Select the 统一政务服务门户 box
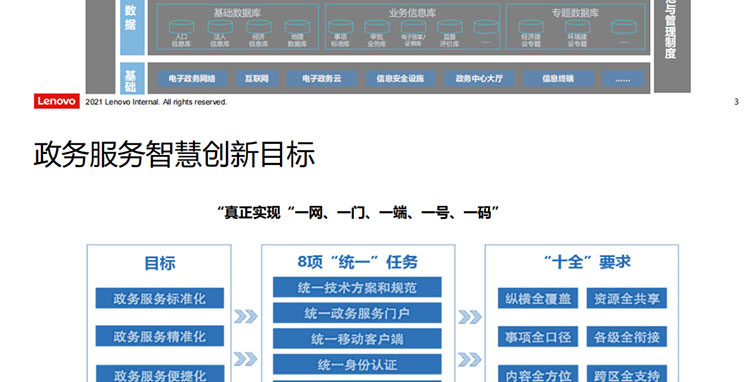The width and height of the screenshot is (750, 382). (x=357, y=313)
